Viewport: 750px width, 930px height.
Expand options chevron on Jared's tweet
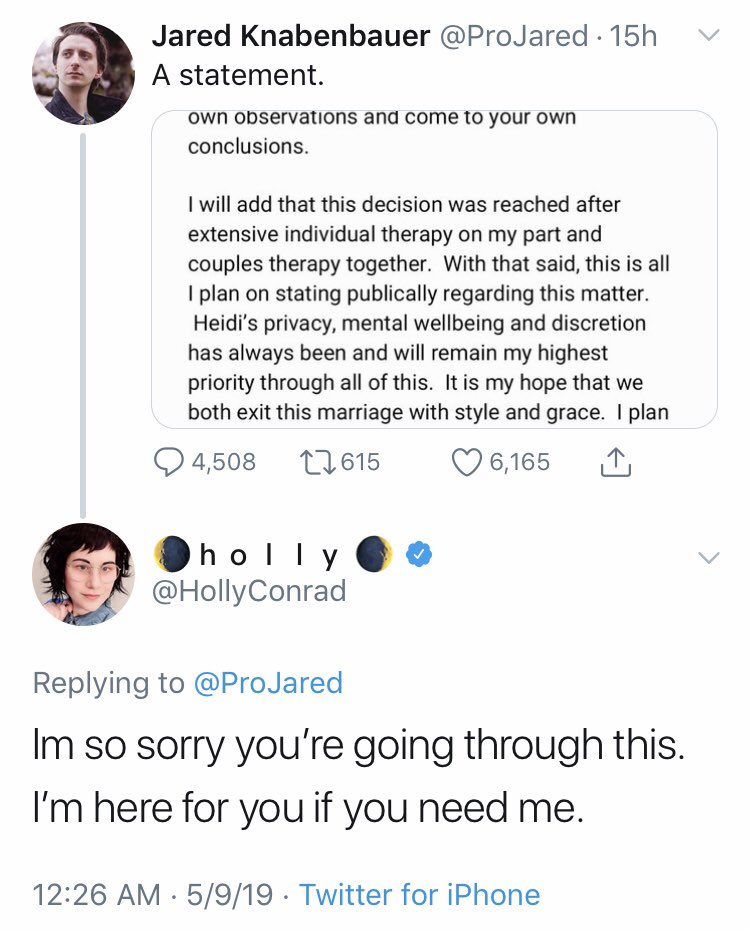708,34
